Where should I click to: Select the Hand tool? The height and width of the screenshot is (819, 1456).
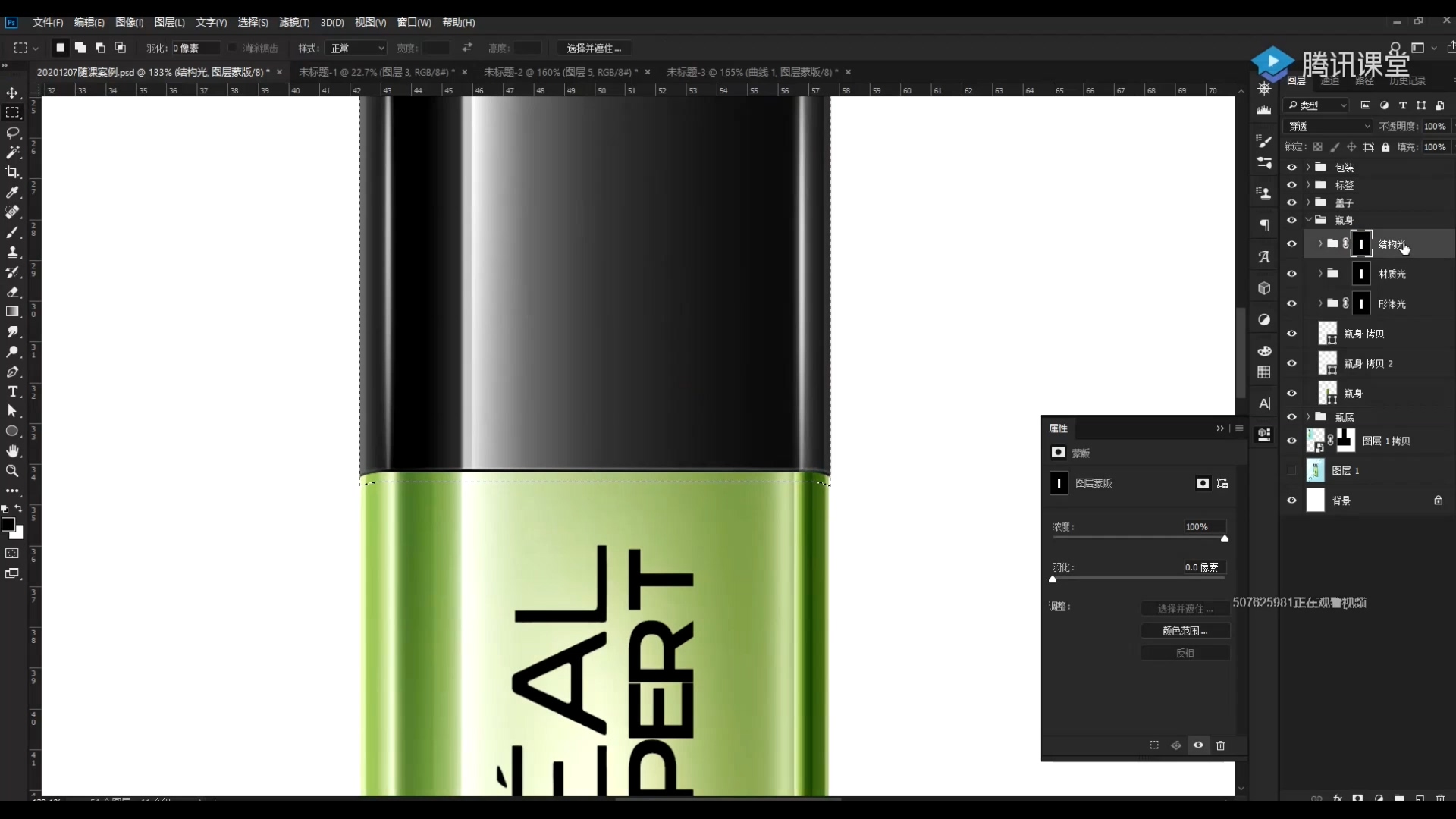[x=12, y=451]
